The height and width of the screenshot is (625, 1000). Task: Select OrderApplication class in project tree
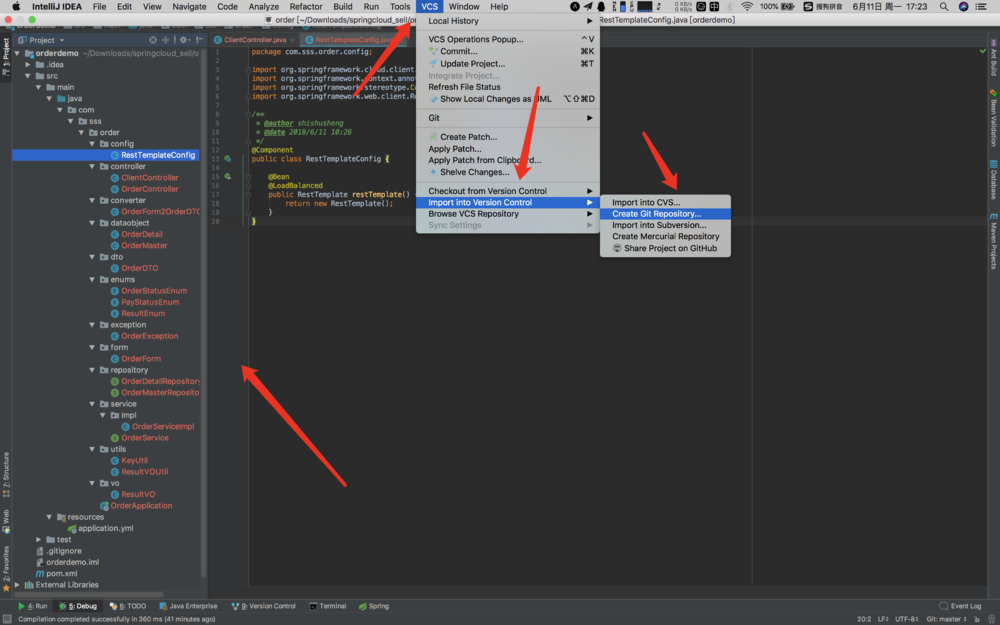(136, 506)
